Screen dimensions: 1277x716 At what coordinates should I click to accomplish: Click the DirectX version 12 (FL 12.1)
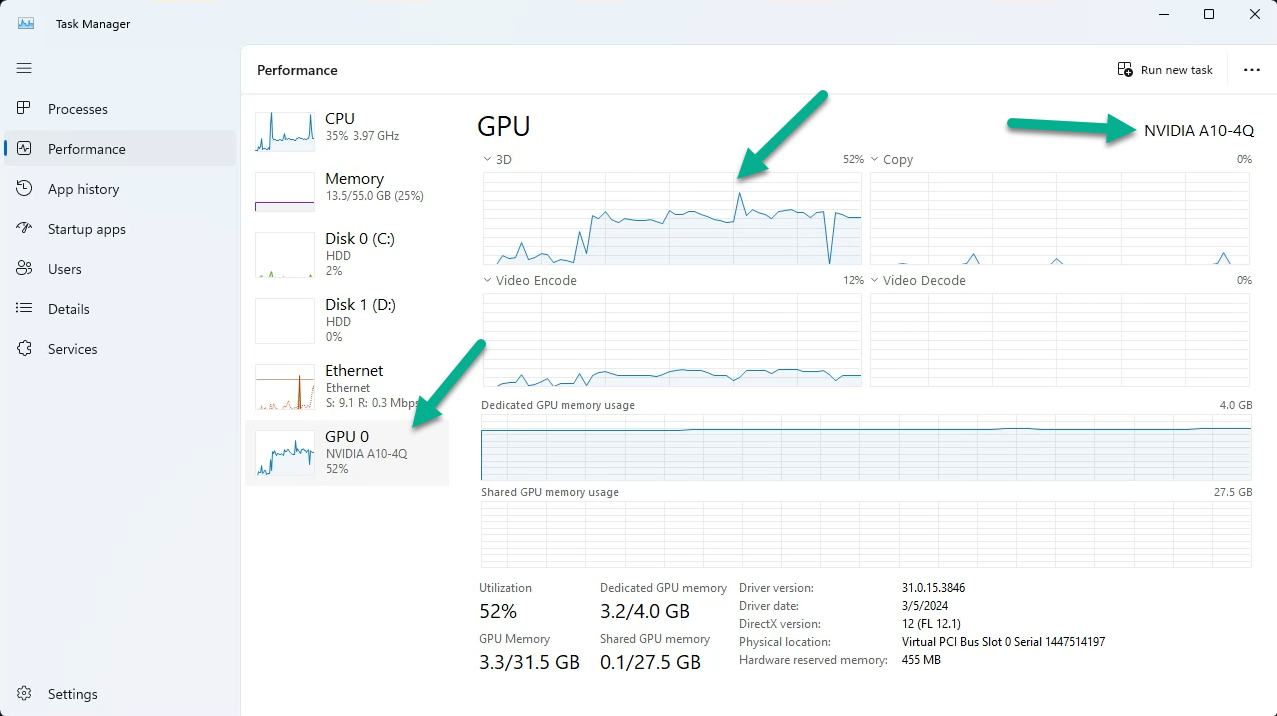click(931, 624)
